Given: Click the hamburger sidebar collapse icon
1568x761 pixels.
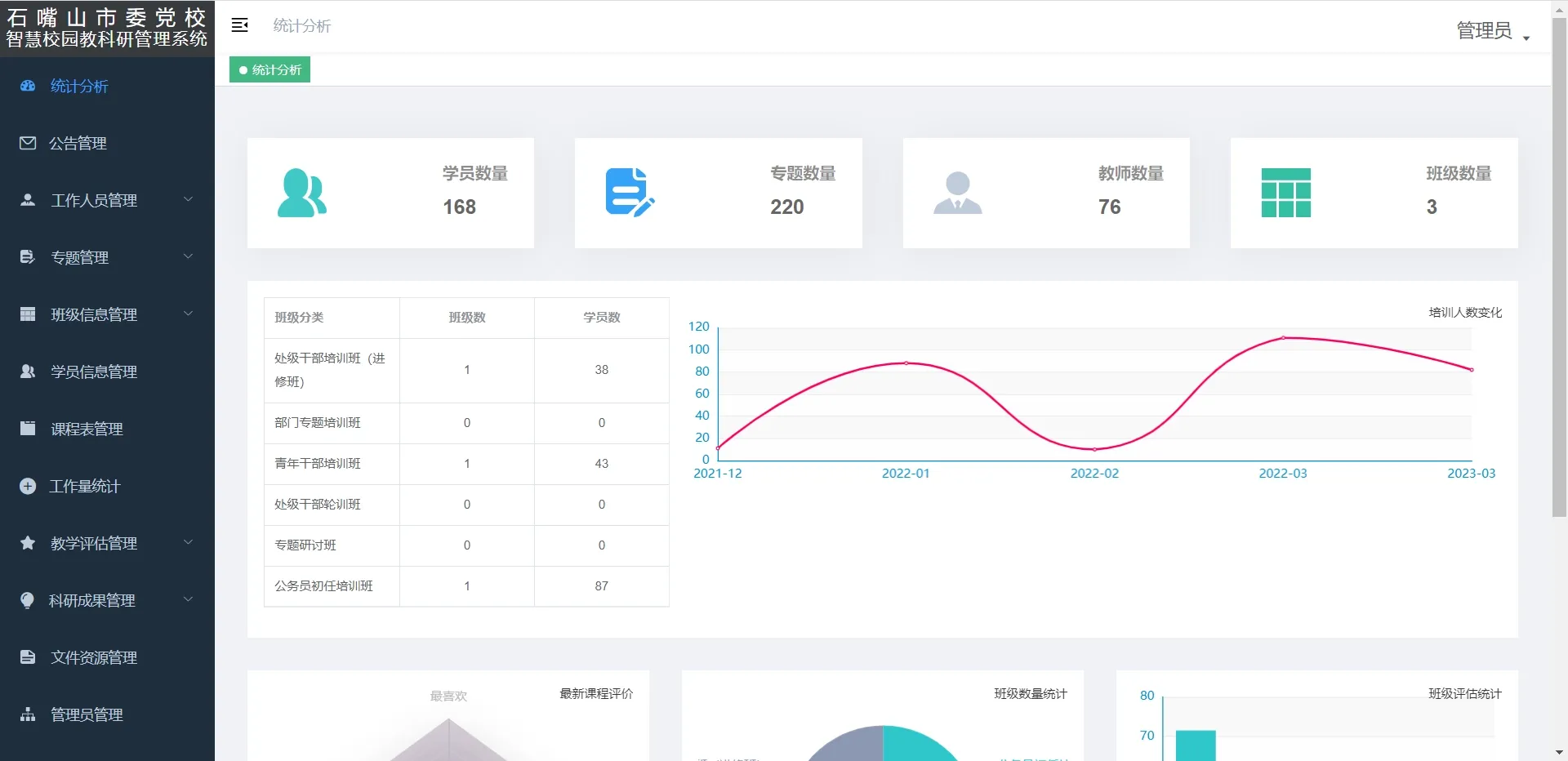Looking at the screenshot, I should (x=239, y=25).
